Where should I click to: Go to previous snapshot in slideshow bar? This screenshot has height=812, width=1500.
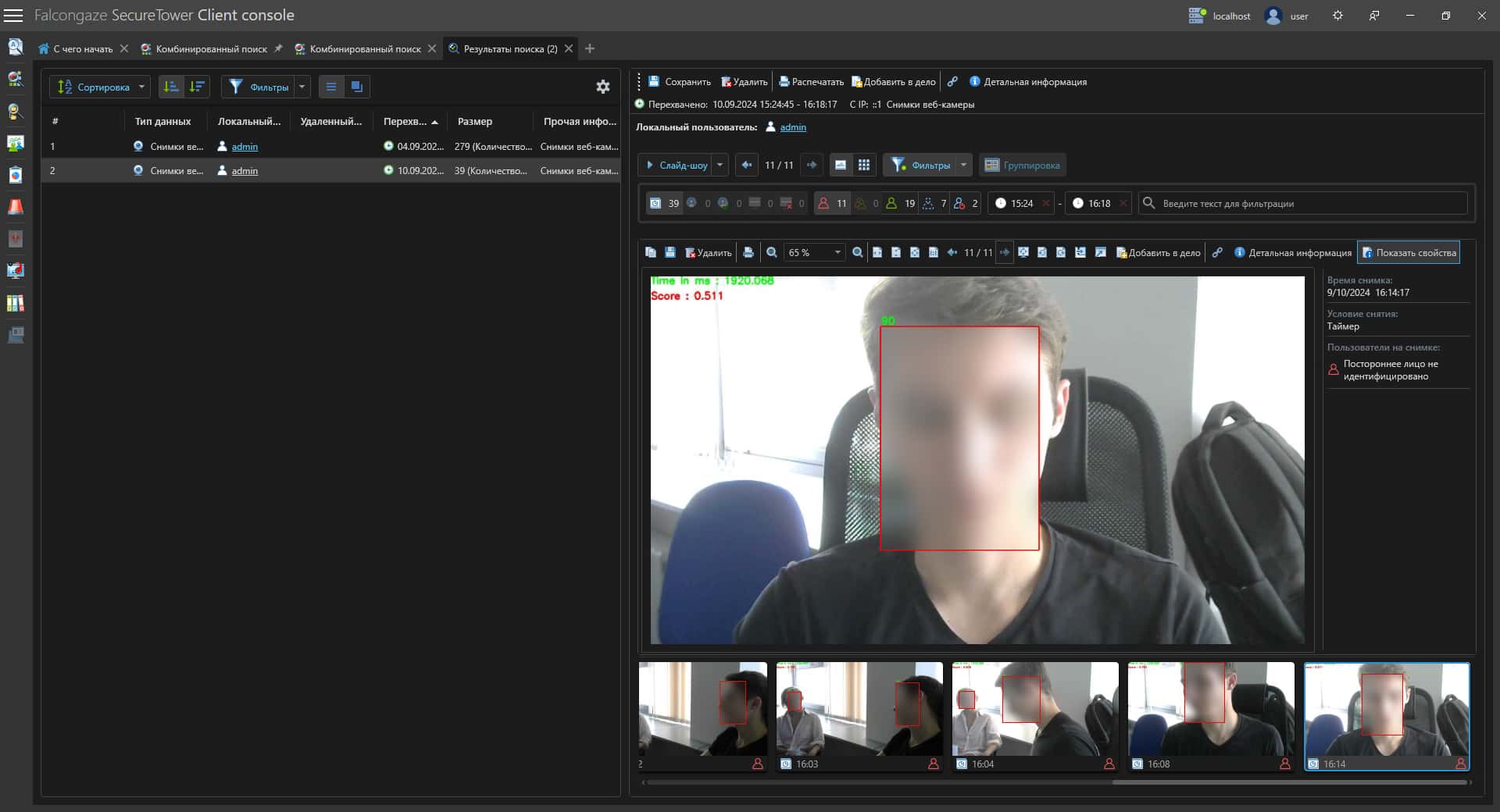coord(747,165)
